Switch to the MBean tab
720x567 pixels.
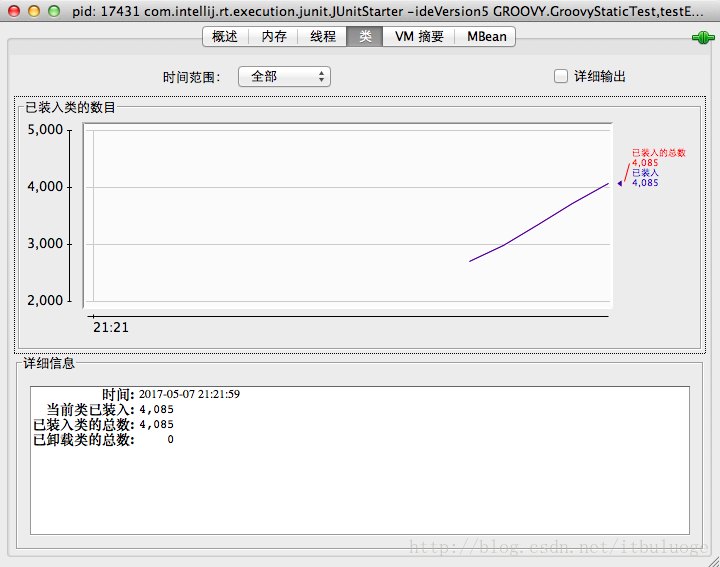486,37
